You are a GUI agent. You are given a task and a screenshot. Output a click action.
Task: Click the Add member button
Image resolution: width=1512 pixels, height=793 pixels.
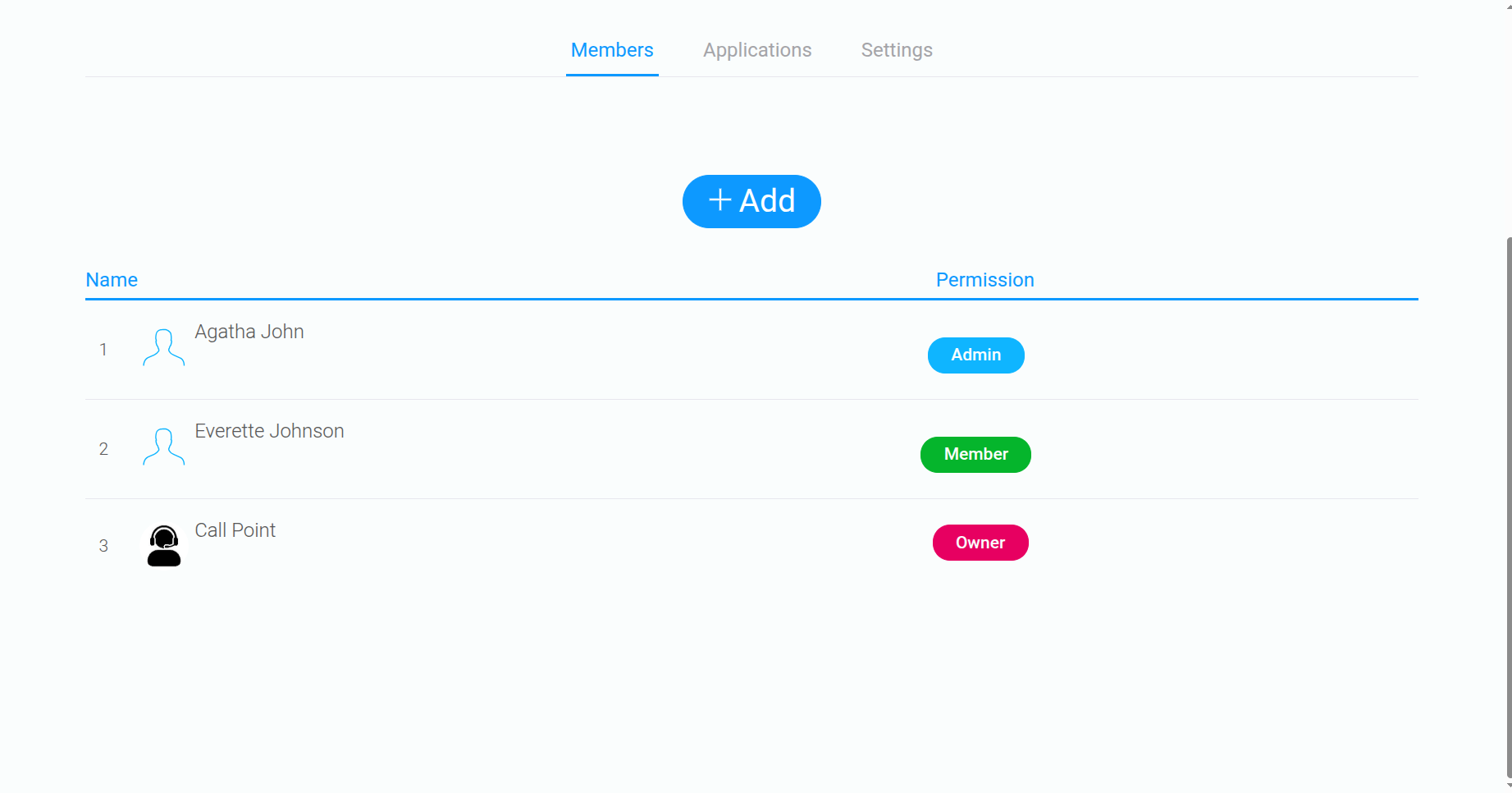[x=751, y=201]
